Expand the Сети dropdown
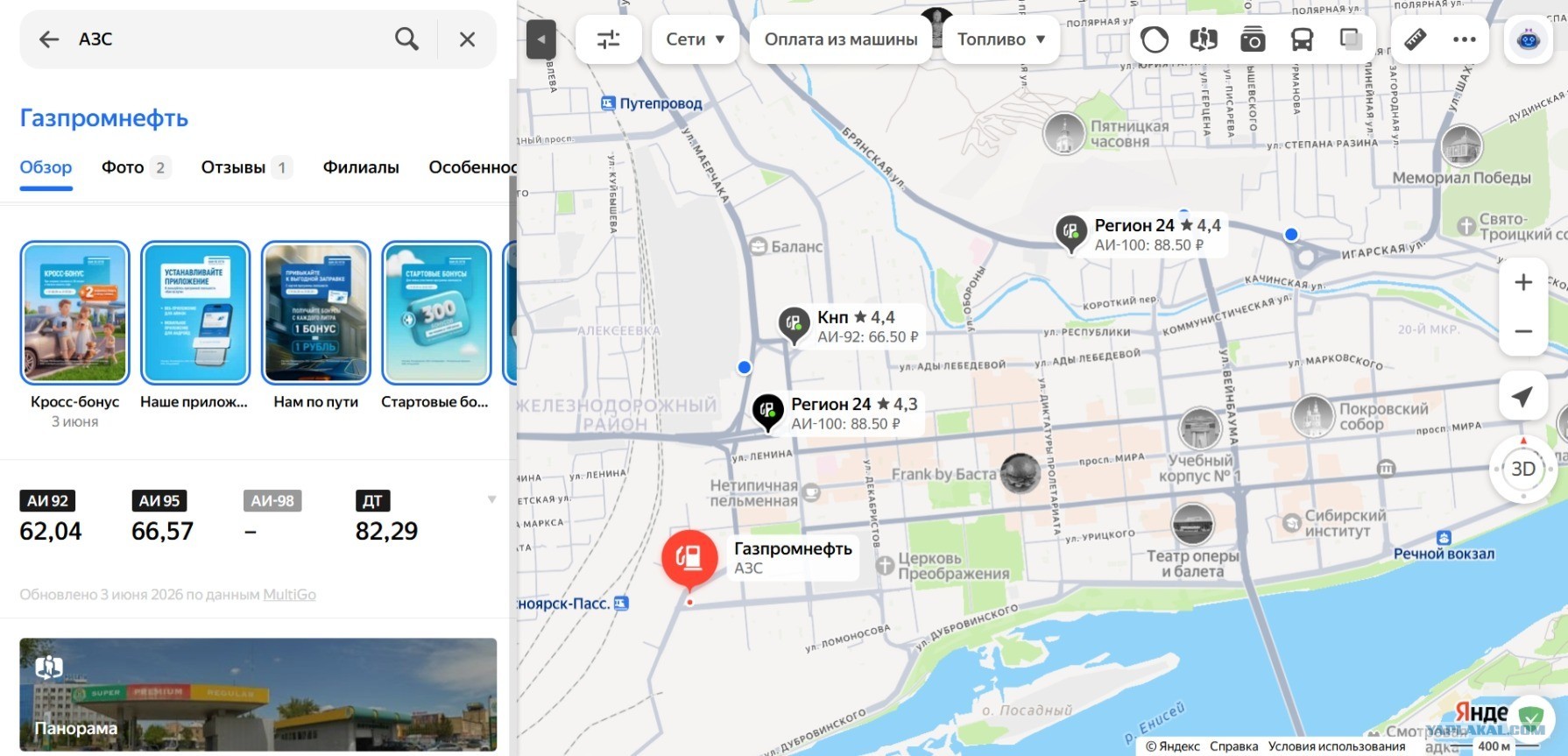Screen dimensions: 1568x756 [x=696, y=39]
